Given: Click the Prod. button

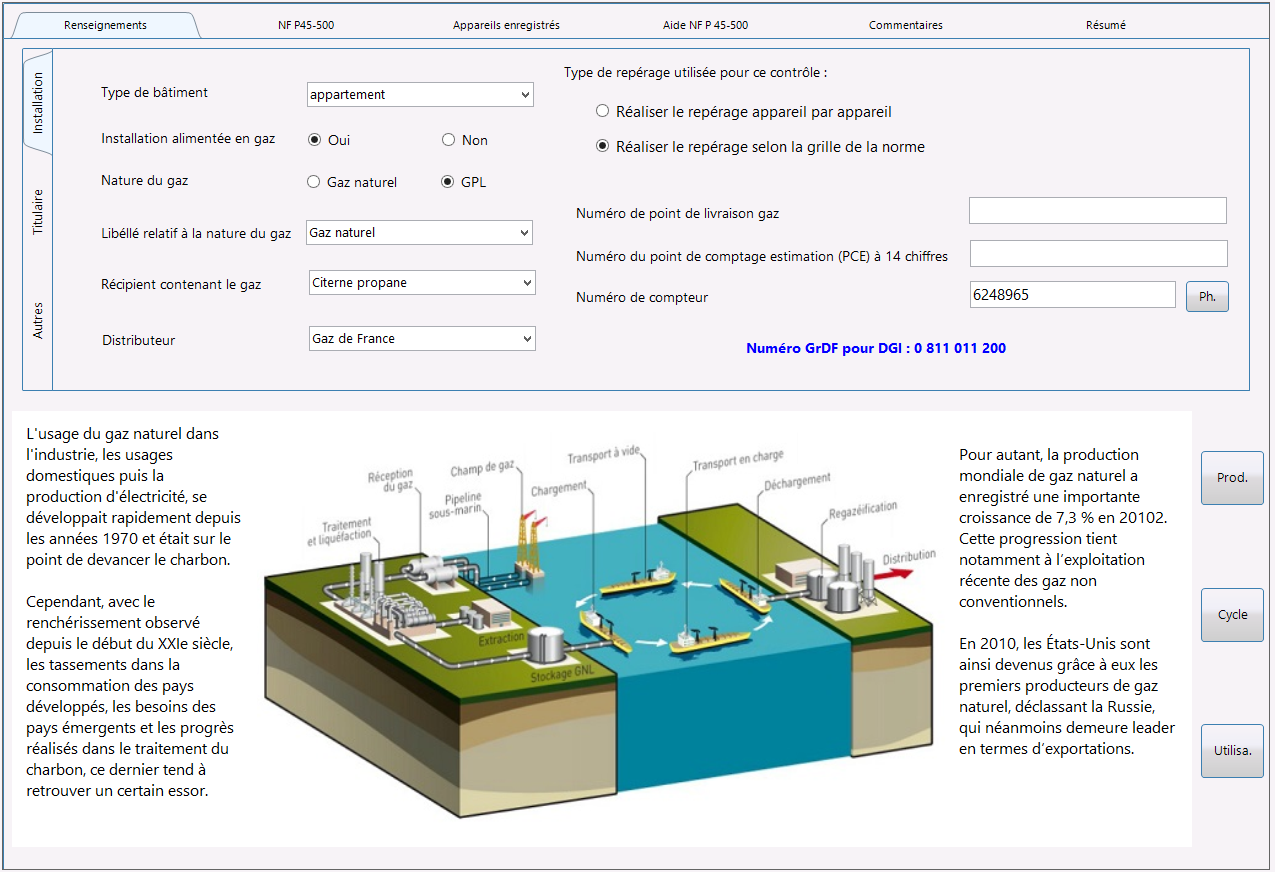Looking at the screenshot, I should [x=1232, y=477].
